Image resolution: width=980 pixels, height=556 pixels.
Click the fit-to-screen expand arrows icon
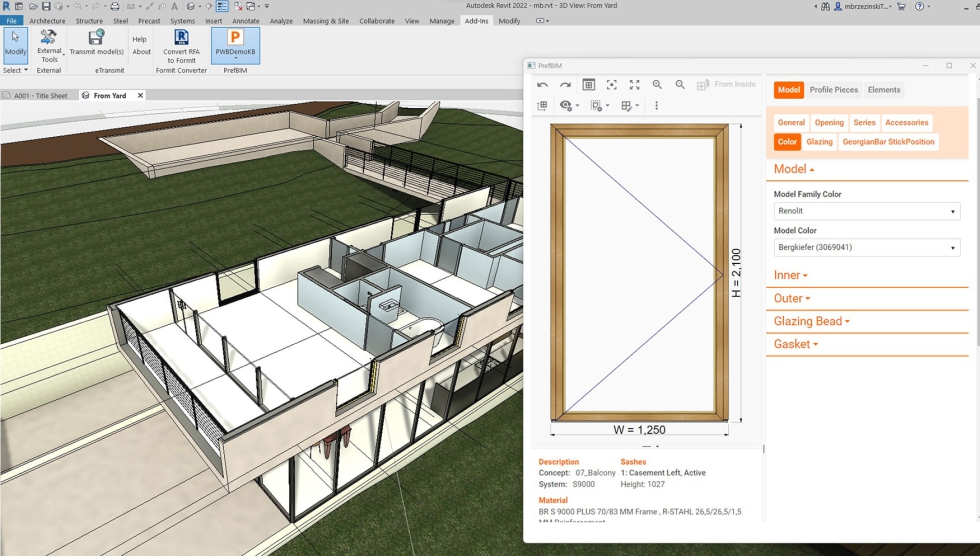[634, 85]
